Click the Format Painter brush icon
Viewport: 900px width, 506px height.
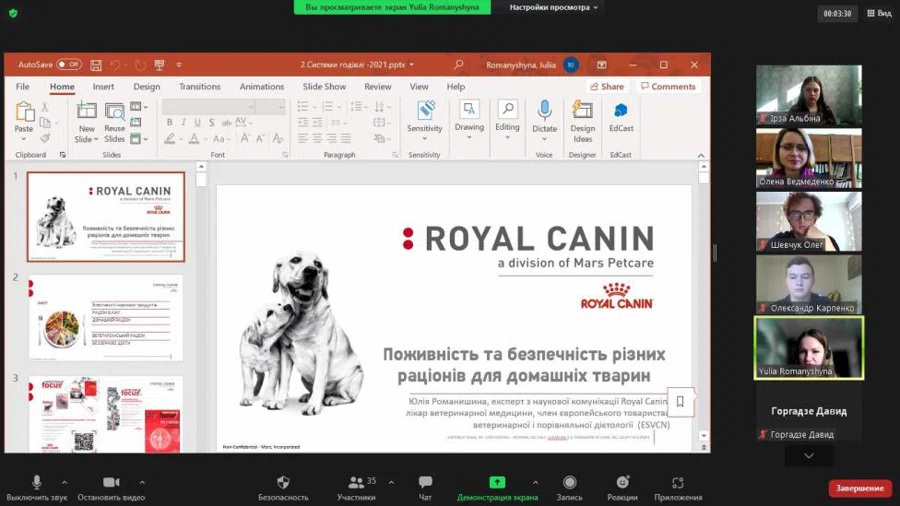[x=45, y=138]
